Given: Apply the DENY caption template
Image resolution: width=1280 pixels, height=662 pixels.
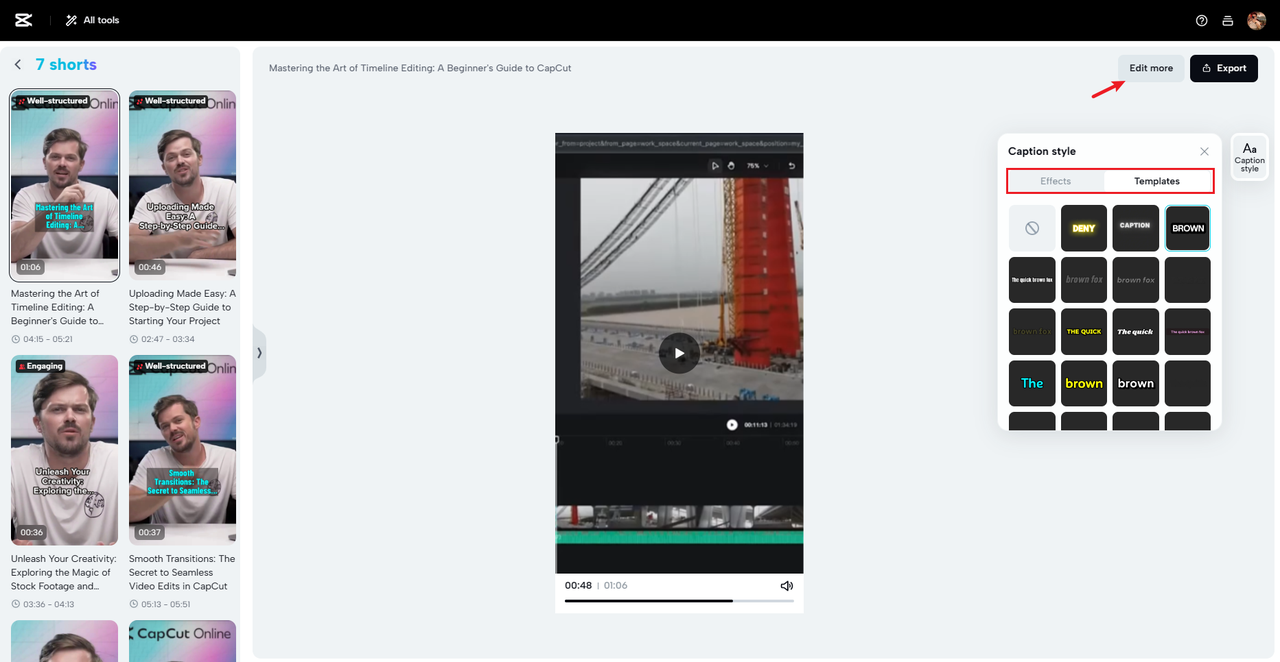Looking at the screenshot, I should 1083,227.
